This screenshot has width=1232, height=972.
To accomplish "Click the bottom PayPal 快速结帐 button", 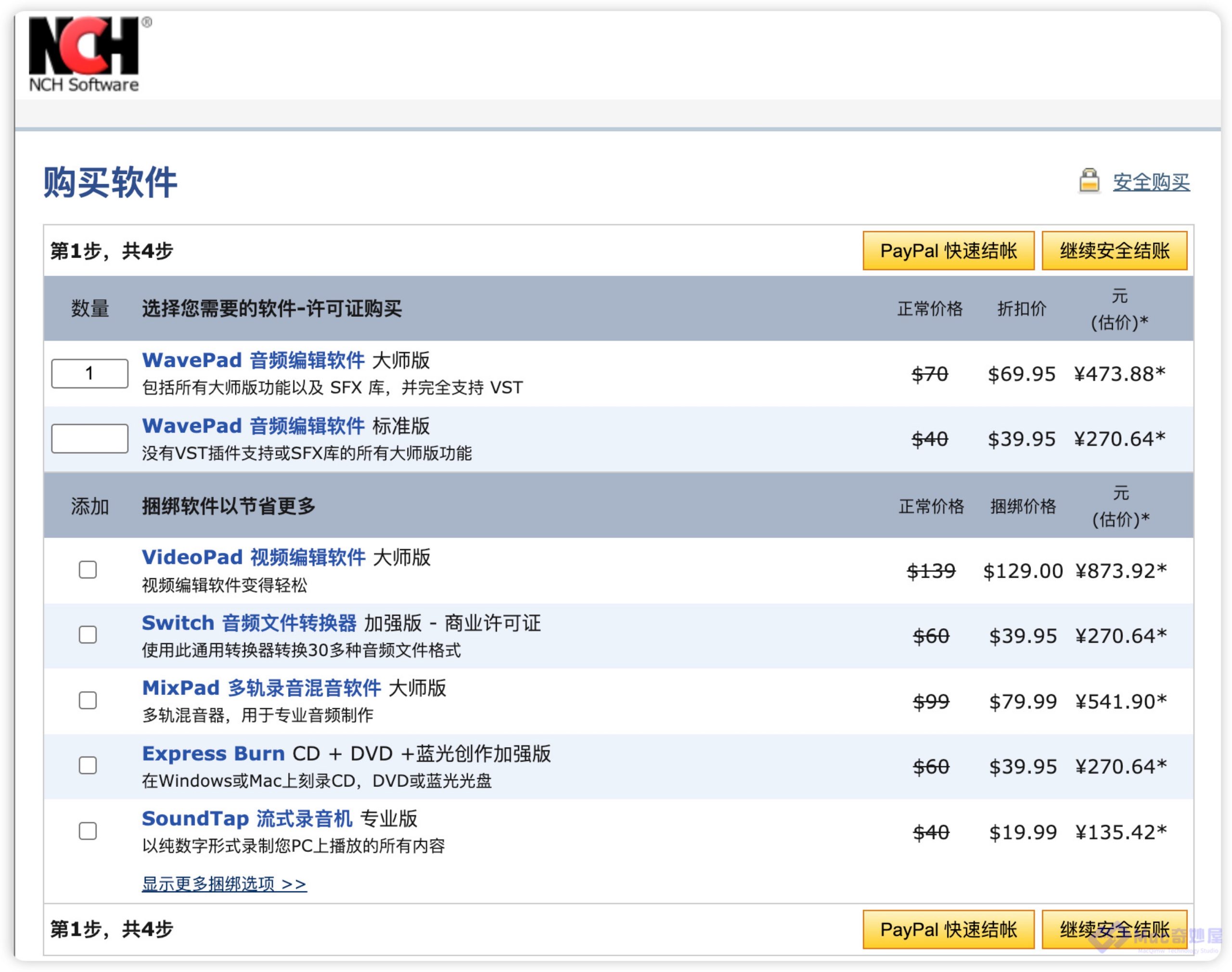I will point(948,929).
